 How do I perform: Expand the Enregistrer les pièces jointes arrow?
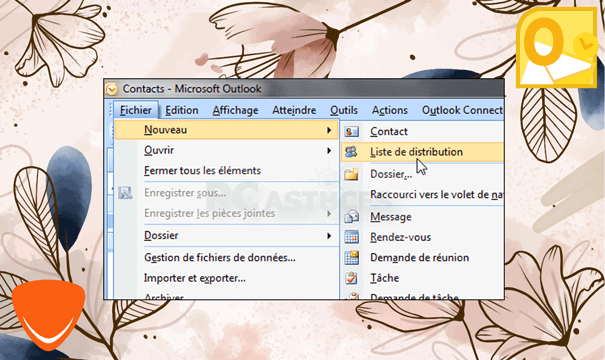point(329,213)
